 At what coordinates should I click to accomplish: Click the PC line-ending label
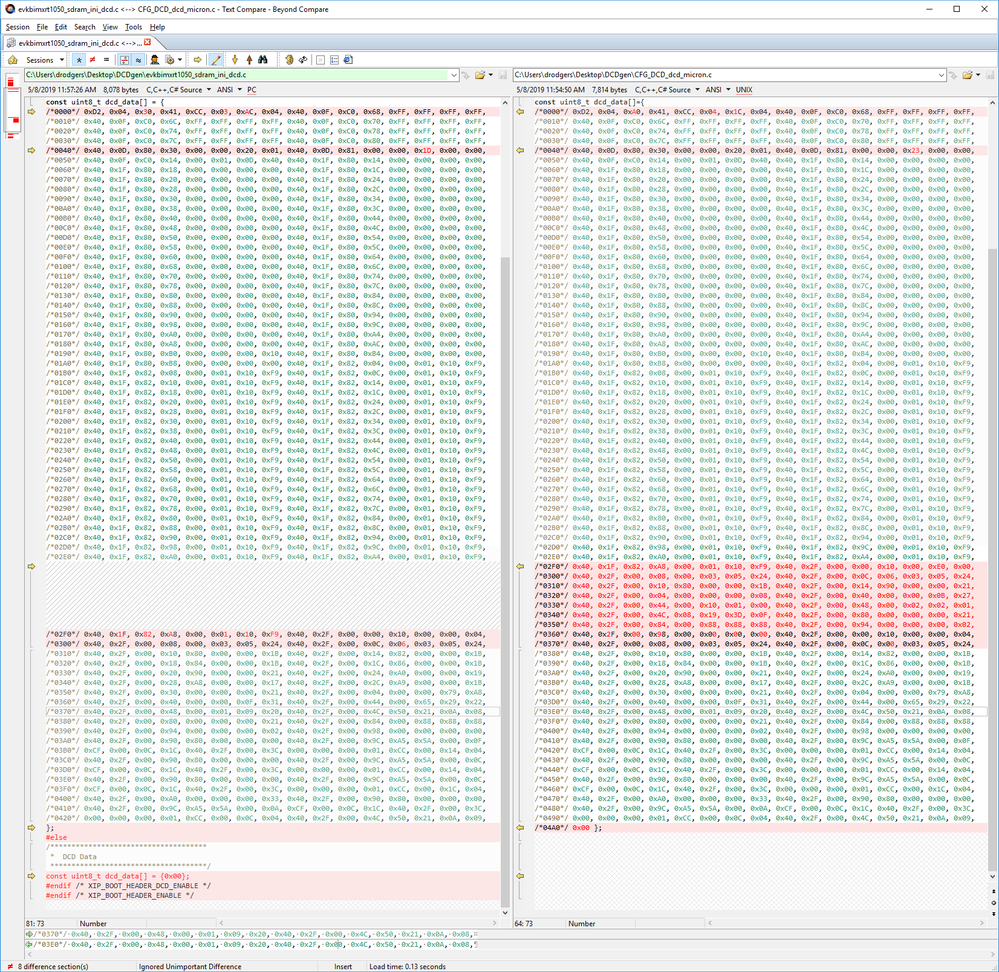click(252, 90)
